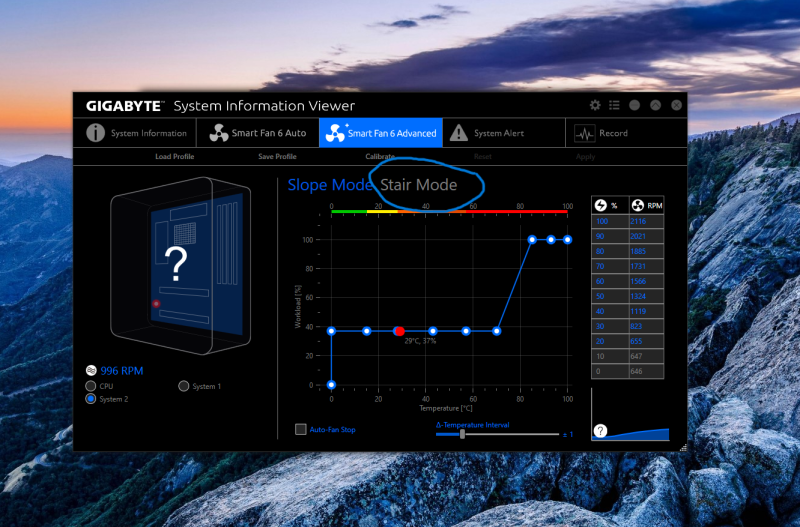Viewport: 800px width, 527px height.
Task: Click the 996 RPM readout
Action: (x=121, y=371)
